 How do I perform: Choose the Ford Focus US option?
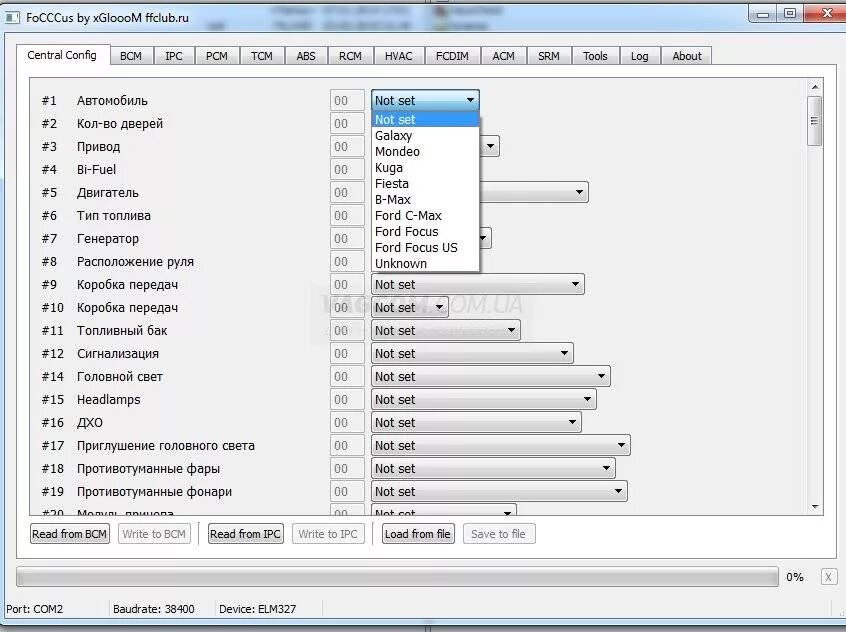(425, 248)
